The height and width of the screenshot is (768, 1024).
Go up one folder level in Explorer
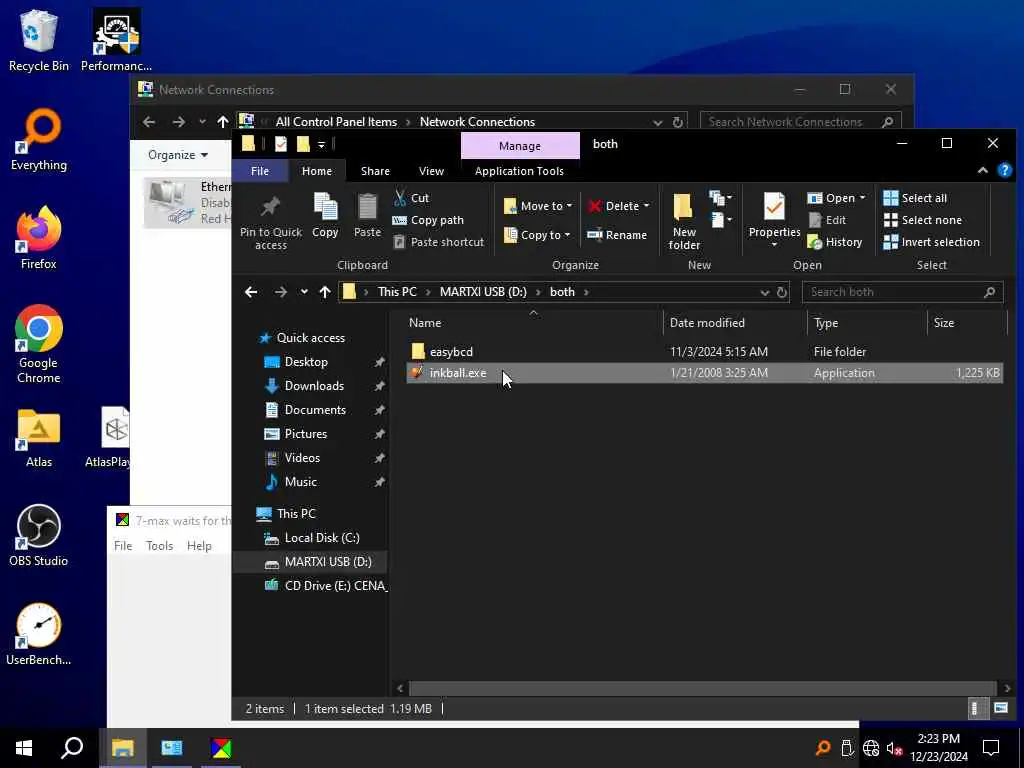pos(325,292)
